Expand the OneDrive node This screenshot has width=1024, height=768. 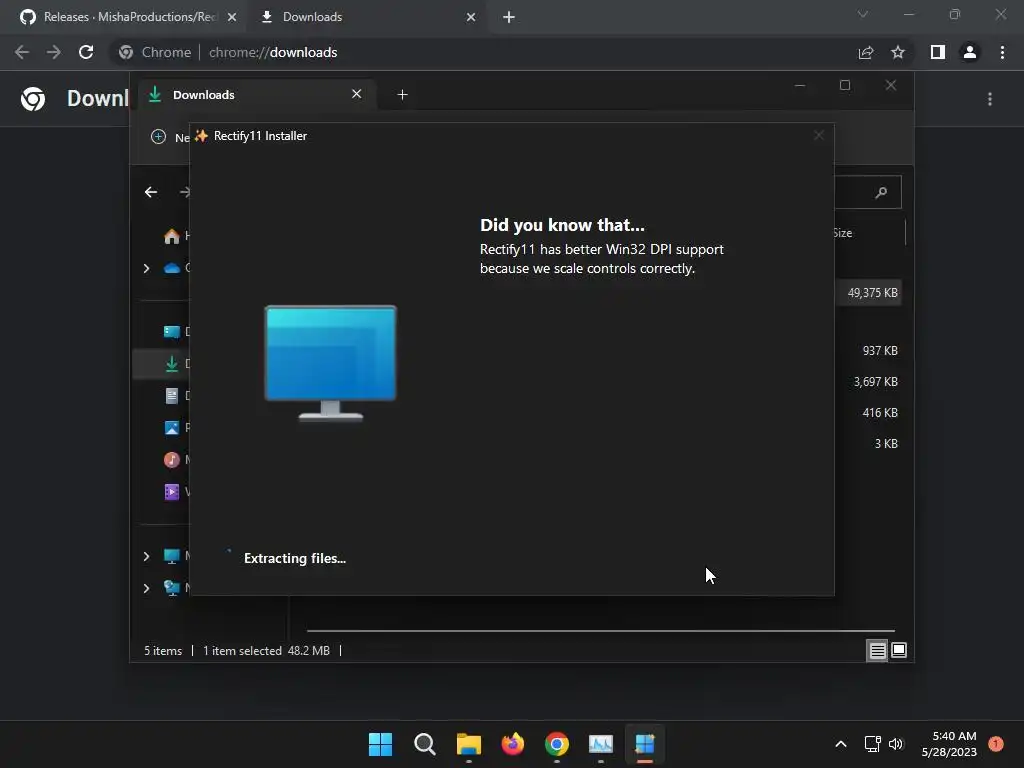click(146, 268)
